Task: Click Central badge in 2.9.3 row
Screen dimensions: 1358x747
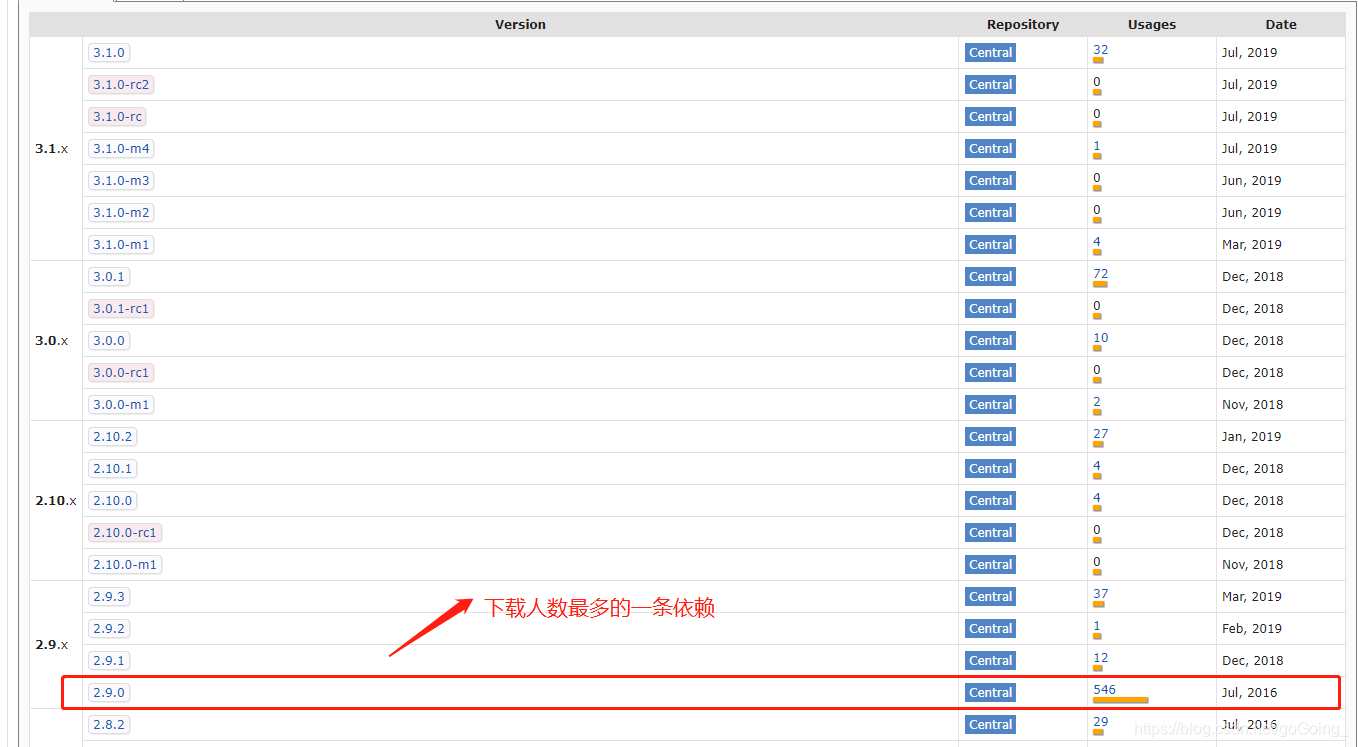Action: click(x=990, y=597)
